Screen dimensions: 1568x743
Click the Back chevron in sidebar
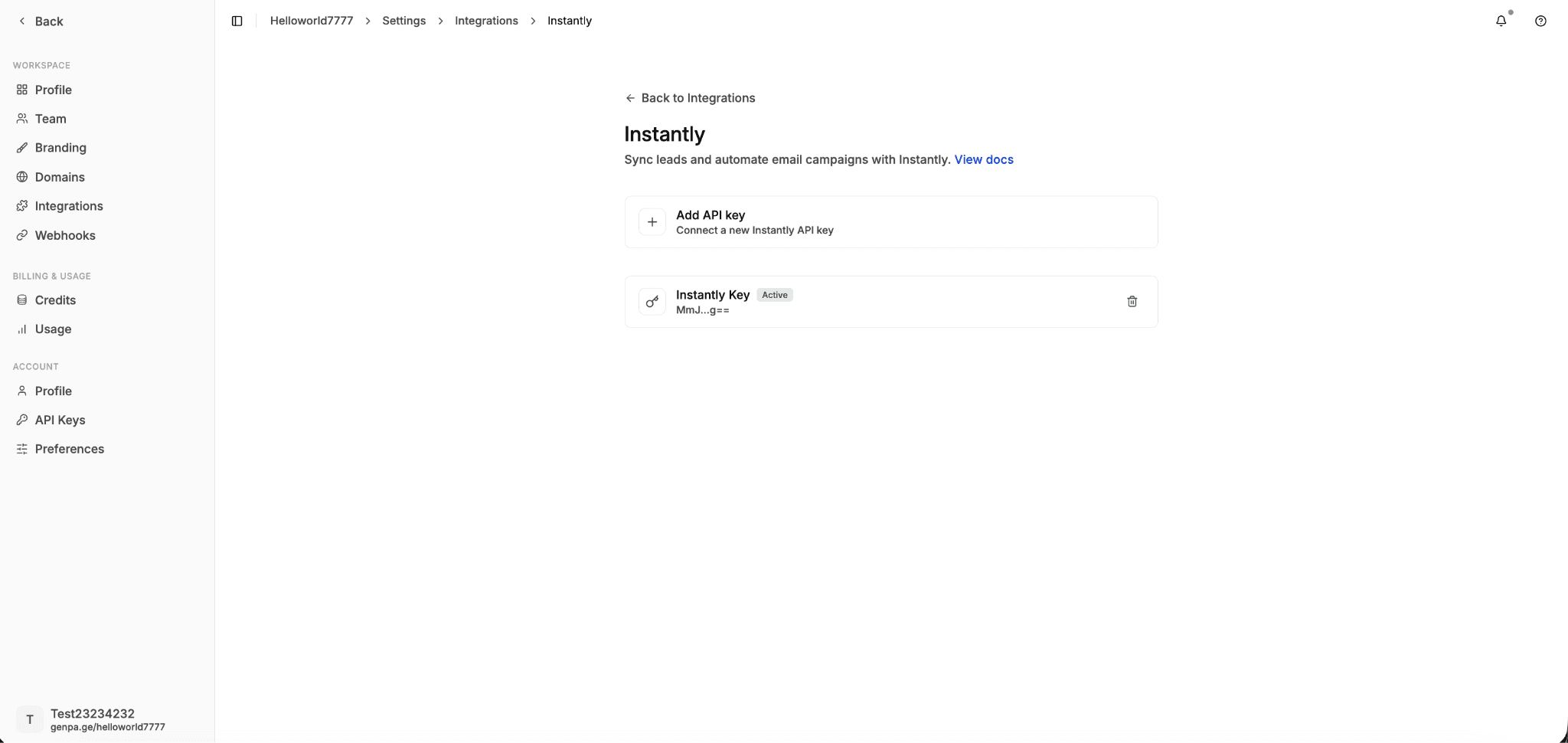click(22, 21)
